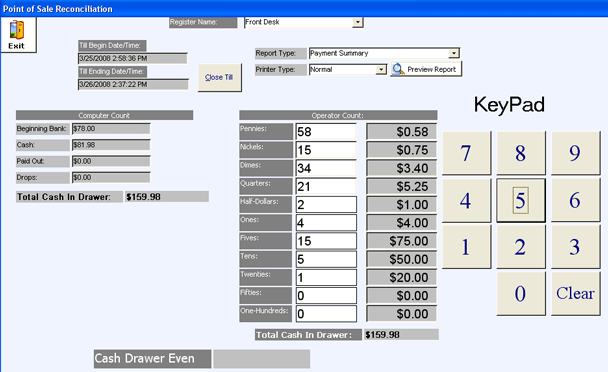Open the Printer Type dropdown arrow
Image resolution: width=608 pixels, height=372 pixels.
pyautogui.click(x=381, y=70)
